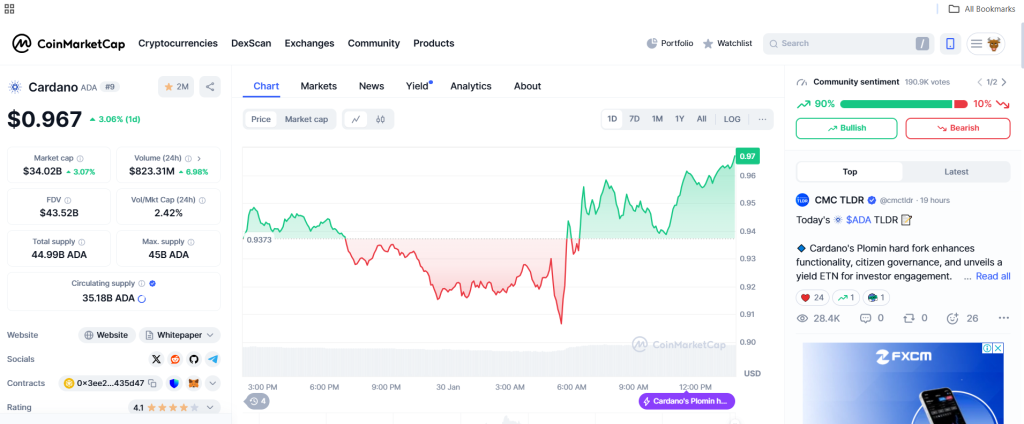
Task: Toggle LOG scale on chart
Action: 732,119
